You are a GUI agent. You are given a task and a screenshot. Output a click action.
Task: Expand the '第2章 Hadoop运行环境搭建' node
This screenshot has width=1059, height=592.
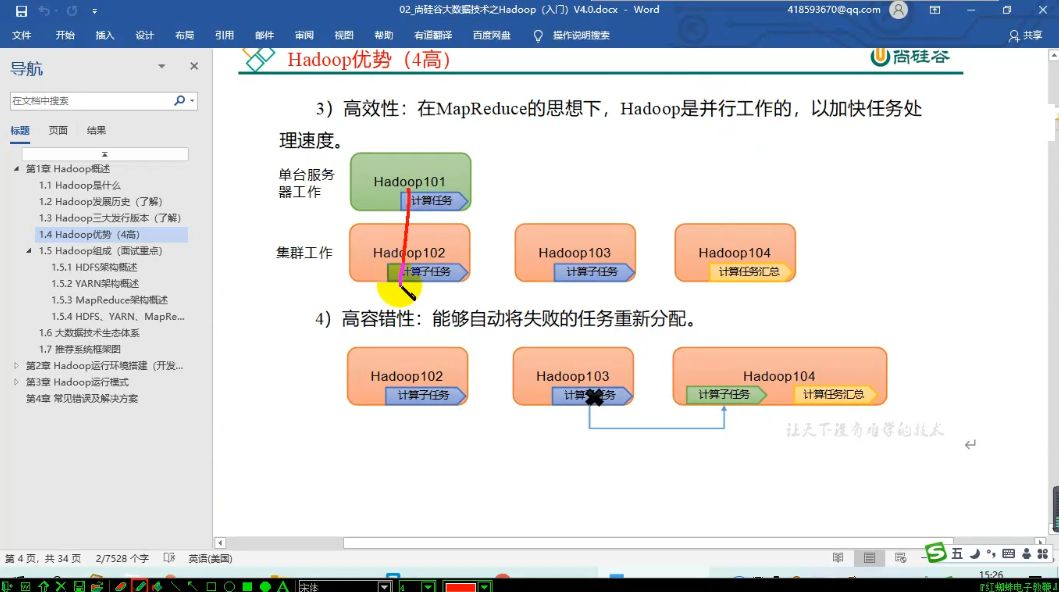(16, 366)
